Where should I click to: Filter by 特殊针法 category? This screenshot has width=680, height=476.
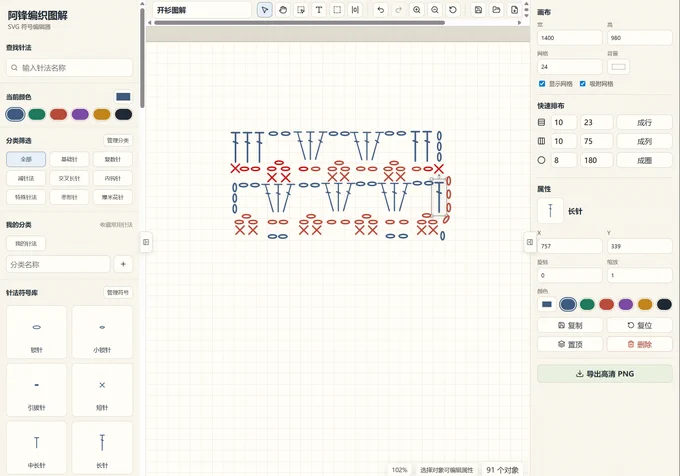tap(26, 197)
